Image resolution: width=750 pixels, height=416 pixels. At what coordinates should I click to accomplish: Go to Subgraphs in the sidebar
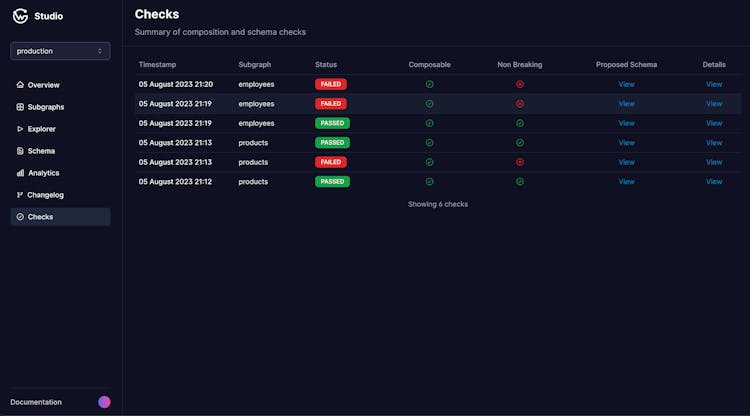(x=45, y=107)
